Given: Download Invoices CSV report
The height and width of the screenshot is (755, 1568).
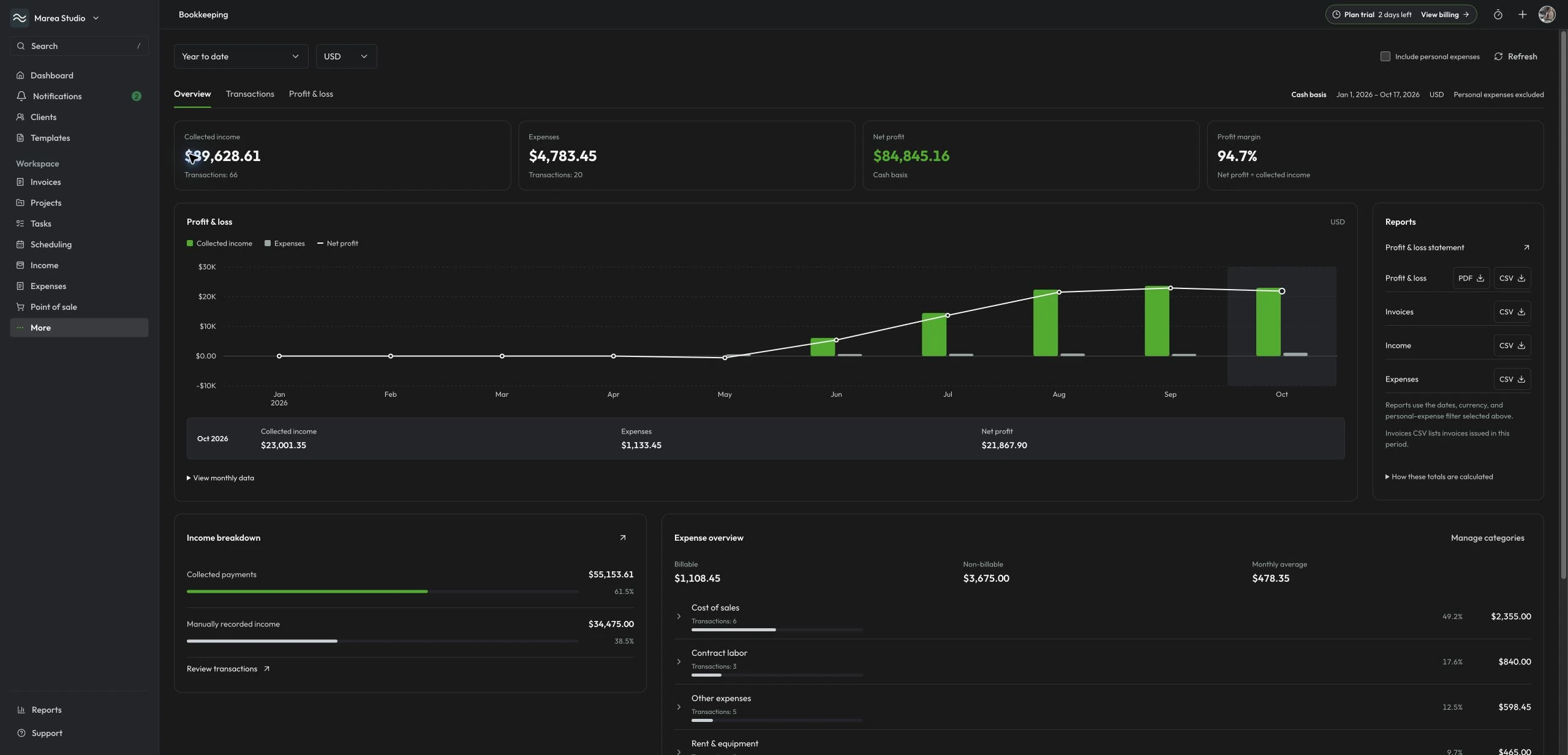Looking at the screenshot, I should coord(1512,312).
